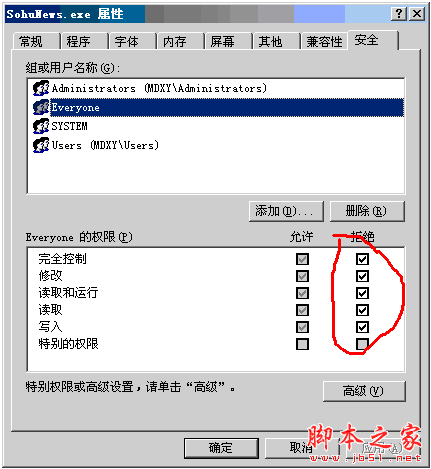Click the help question mark button

point(399,14)
